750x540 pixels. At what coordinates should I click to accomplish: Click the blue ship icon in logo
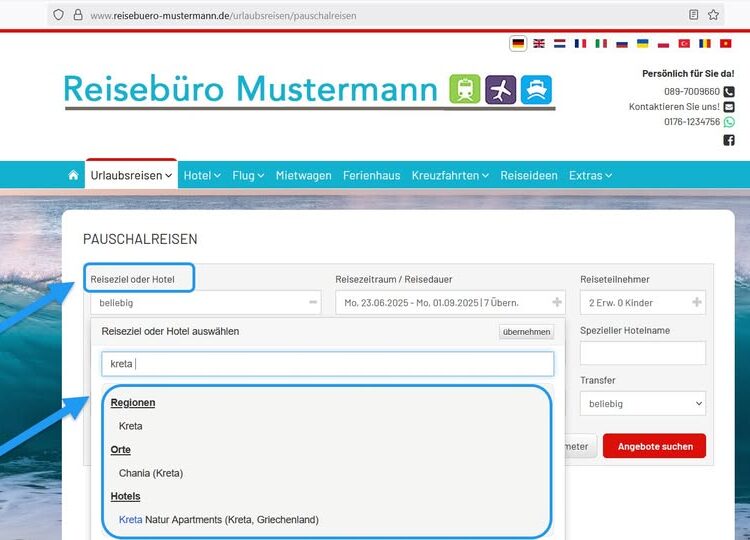(x=536, y=89)
